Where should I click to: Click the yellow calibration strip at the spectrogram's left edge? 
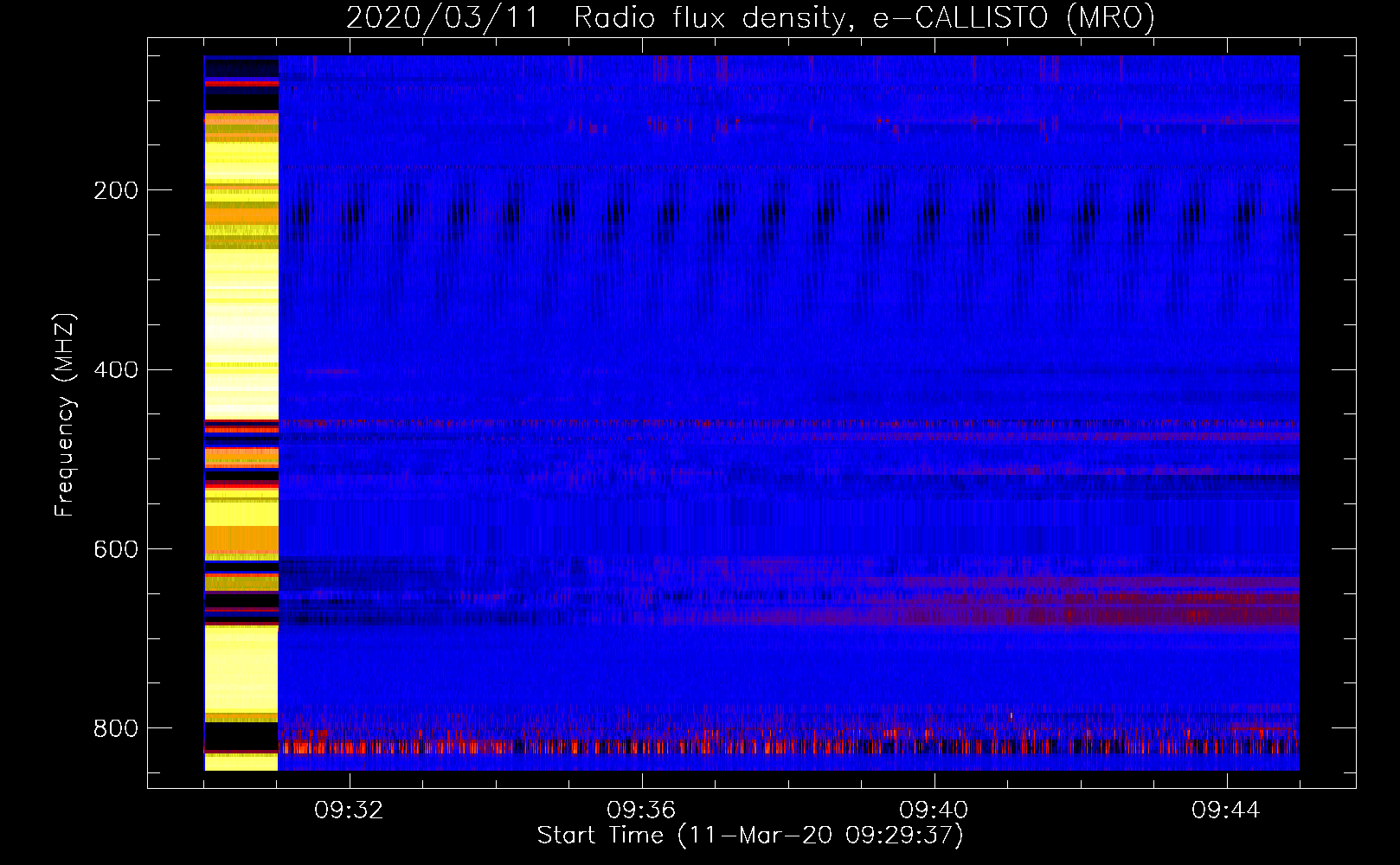pos(241,413)
